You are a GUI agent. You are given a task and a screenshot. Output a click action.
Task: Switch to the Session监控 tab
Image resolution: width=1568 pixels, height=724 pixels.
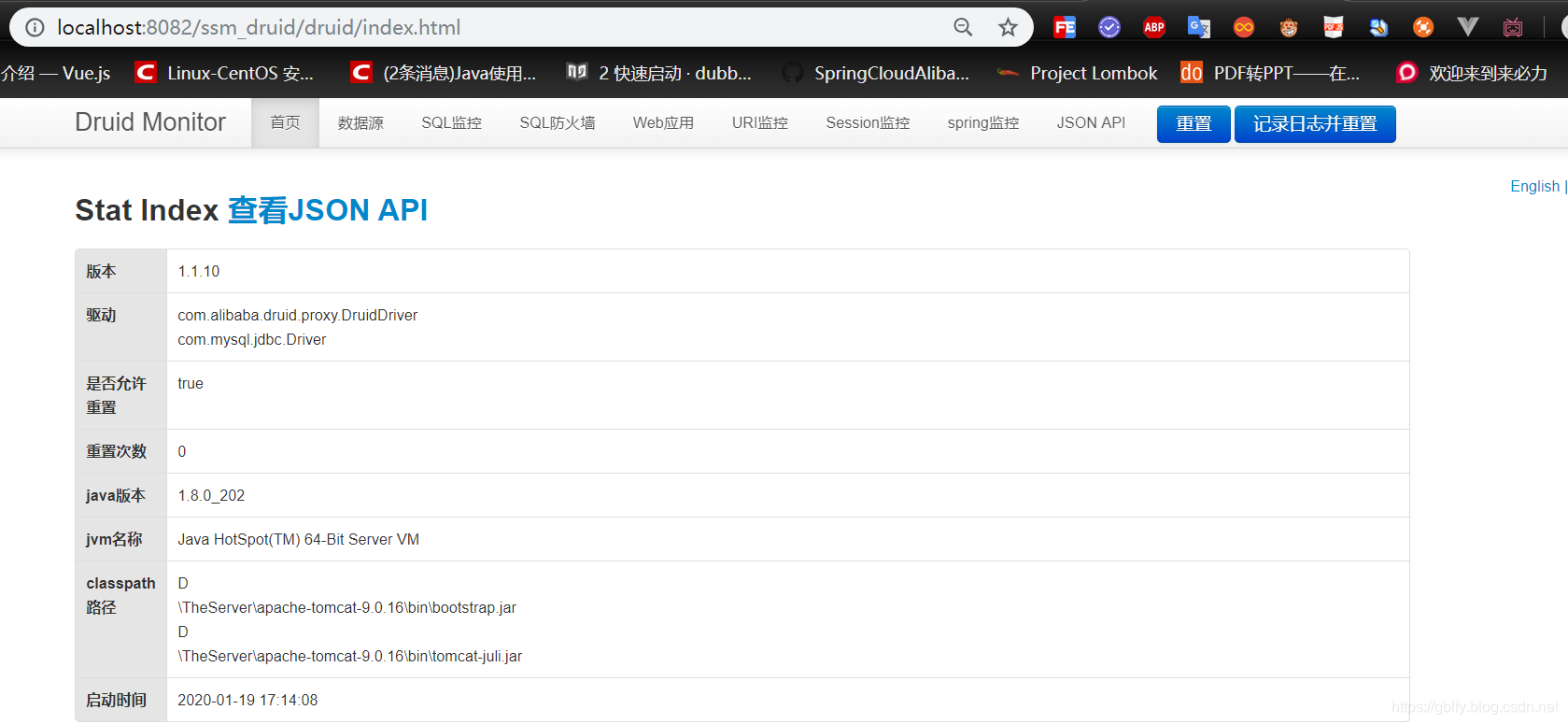868,122
